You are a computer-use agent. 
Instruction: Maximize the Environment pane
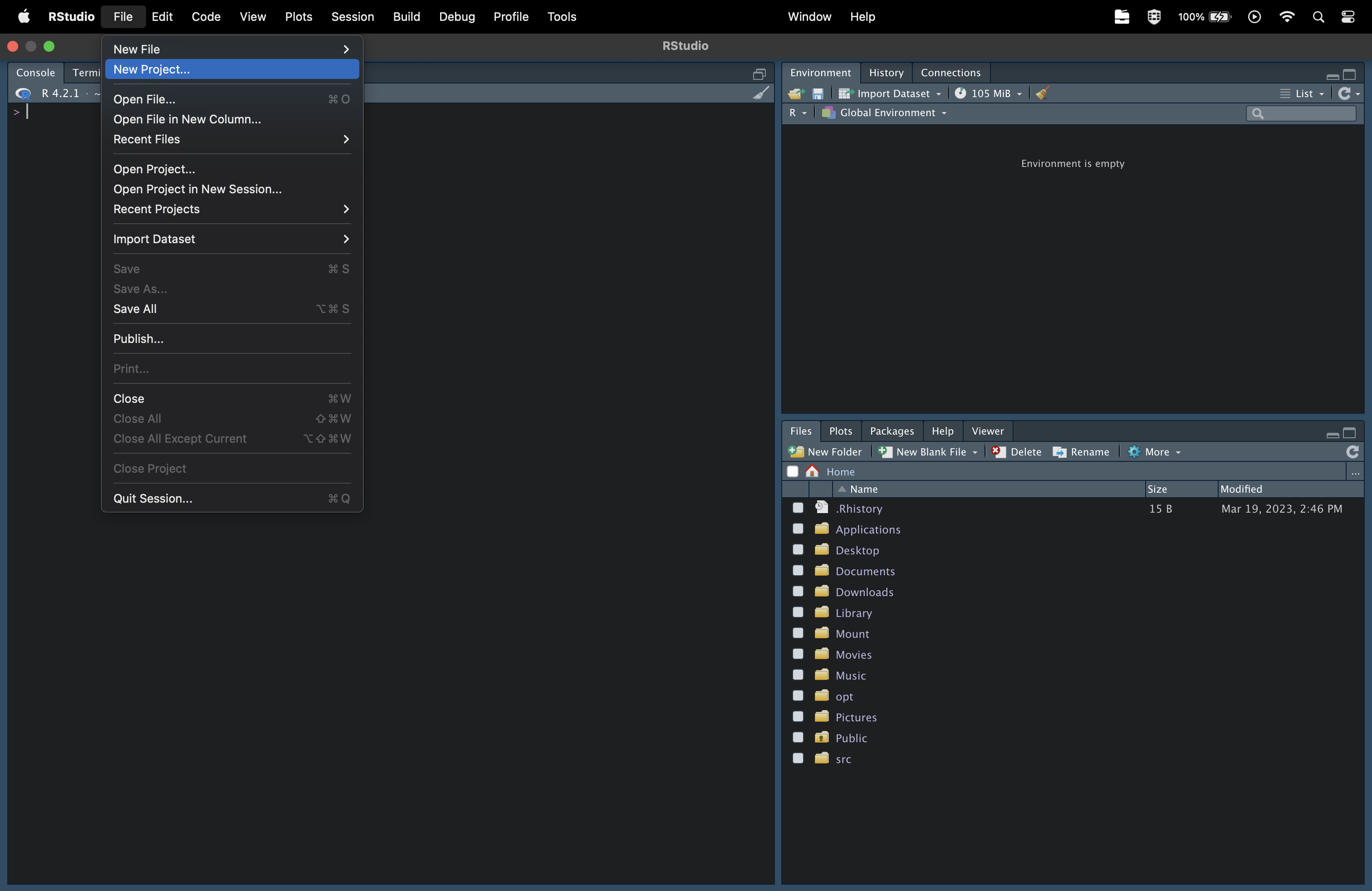click(x=1349, y=74)
